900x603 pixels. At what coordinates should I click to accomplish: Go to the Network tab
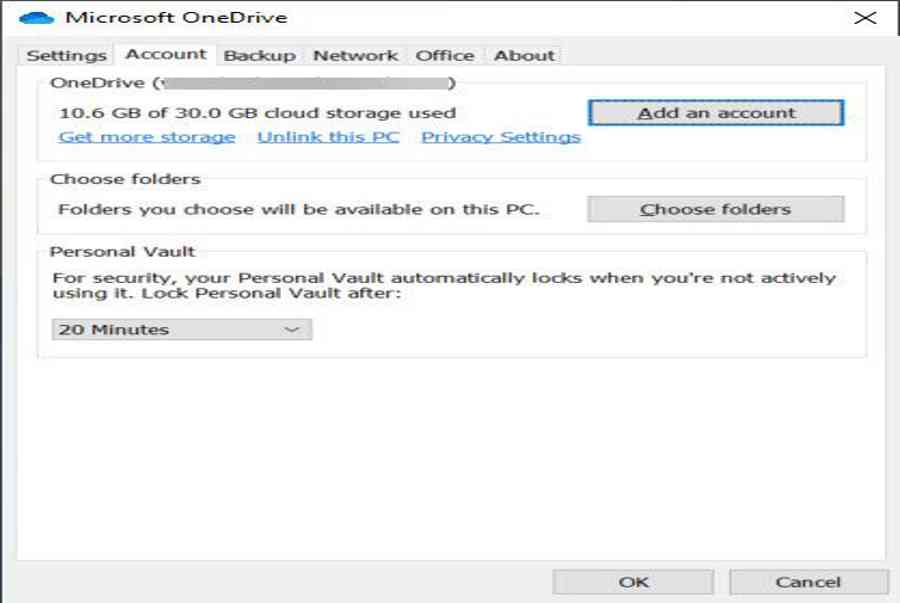tap(355, 56)
